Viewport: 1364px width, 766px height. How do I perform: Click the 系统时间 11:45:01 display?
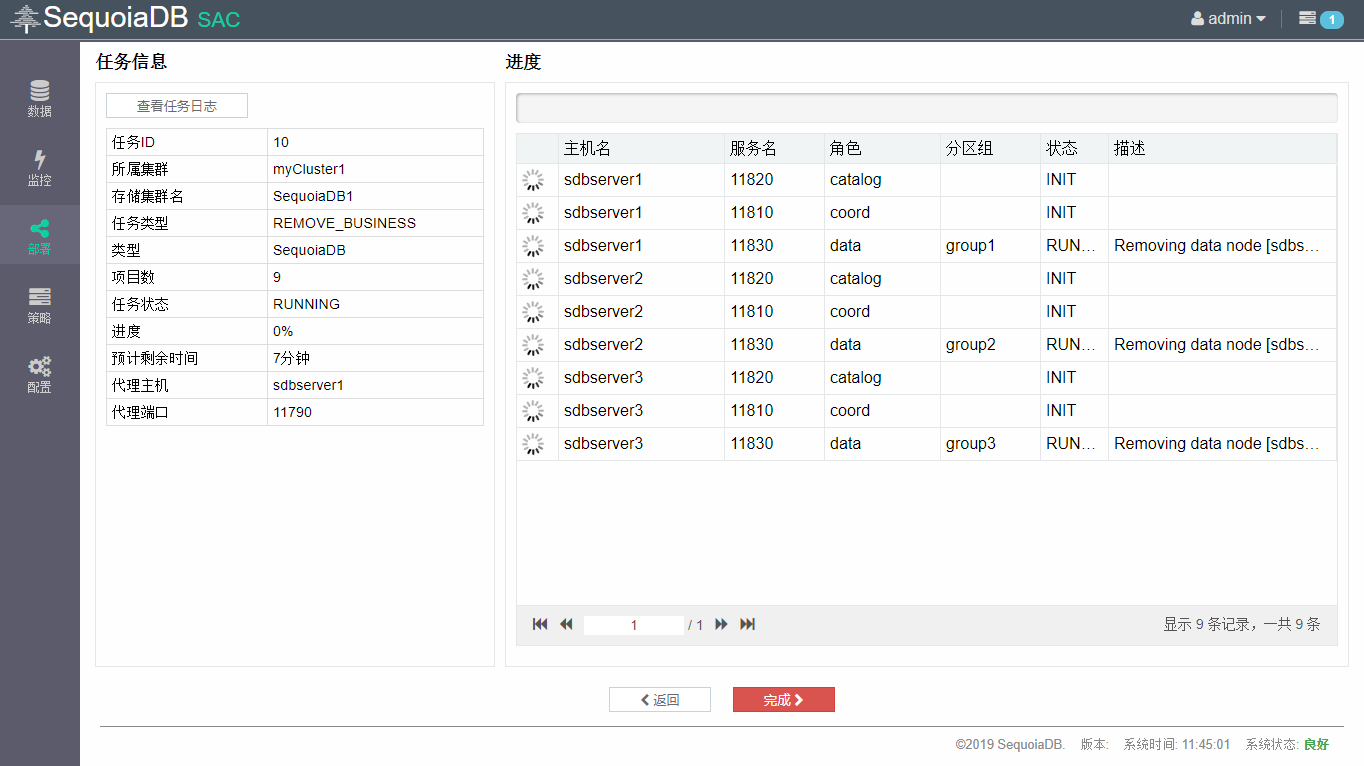[1177, 745]
